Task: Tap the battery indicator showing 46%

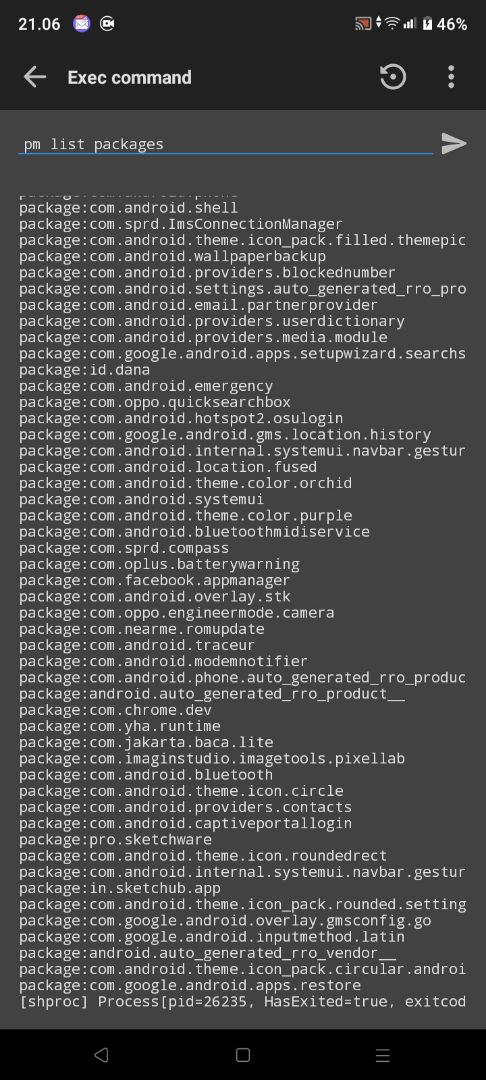Action: (445, 24)
